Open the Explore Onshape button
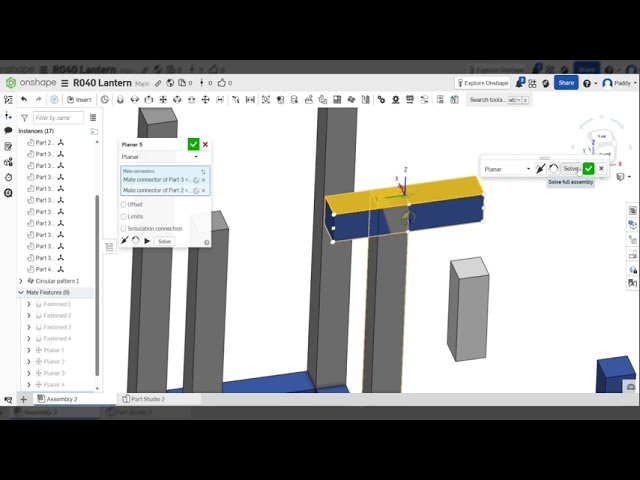640x480 pixels. tap(482, 83)
